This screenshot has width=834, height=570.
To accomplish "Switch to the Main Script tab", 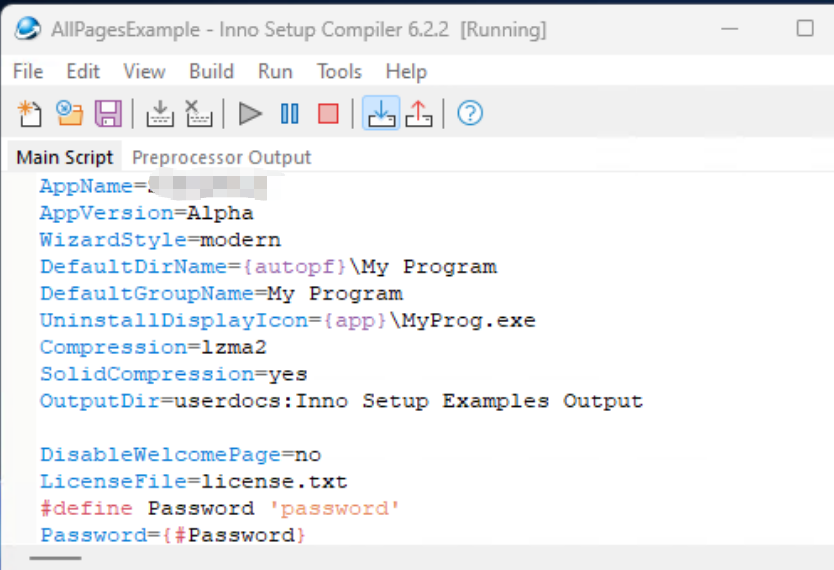I will 65,157.
